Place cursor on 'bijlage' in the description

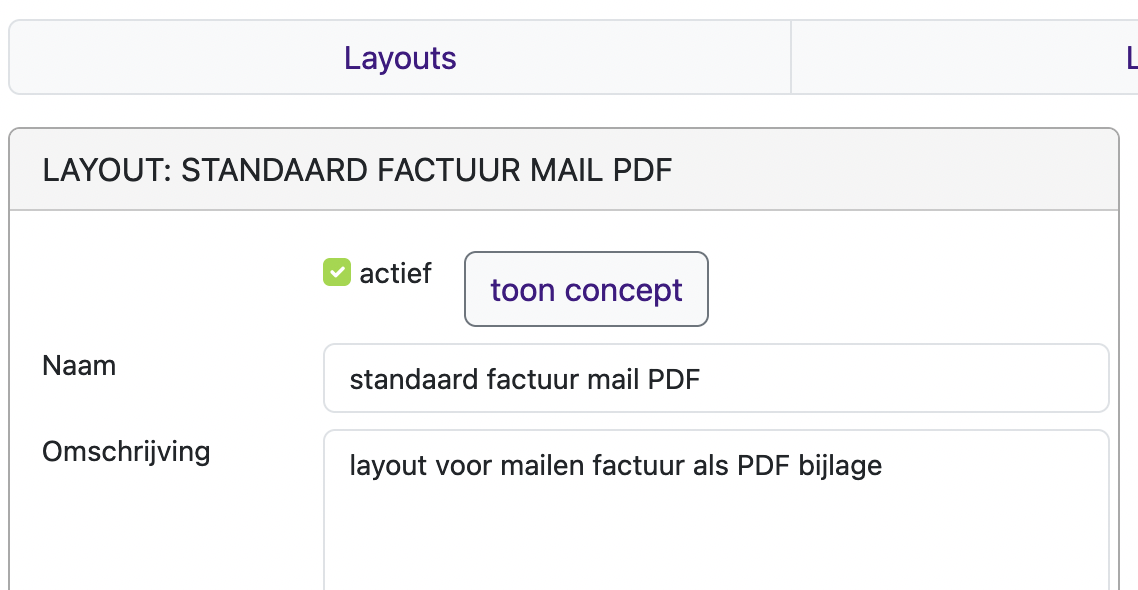click(x=840, y=466)
